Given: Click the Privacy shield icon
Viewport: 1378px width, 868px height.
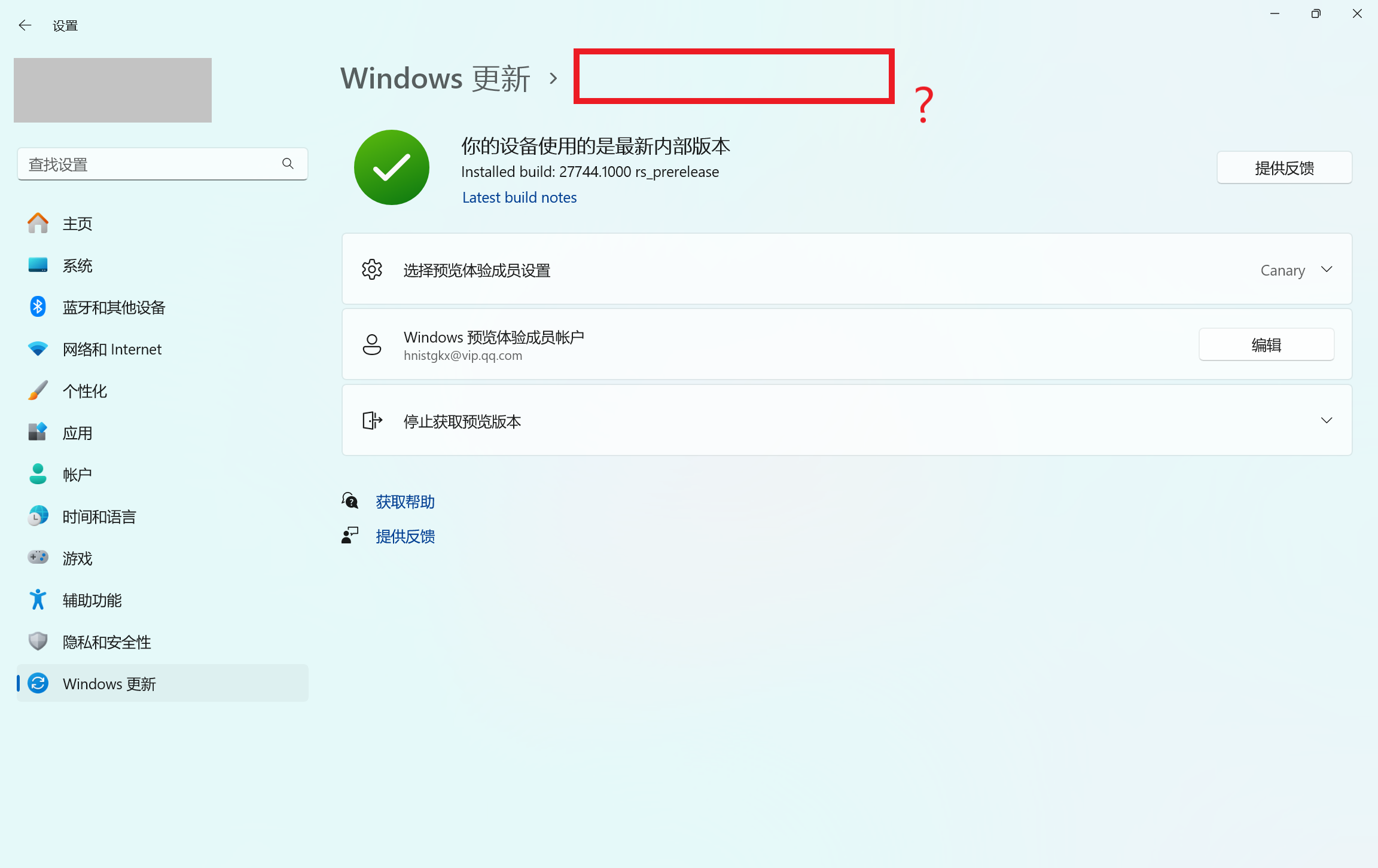Looking at the screenshot, I should coord(38,641).
